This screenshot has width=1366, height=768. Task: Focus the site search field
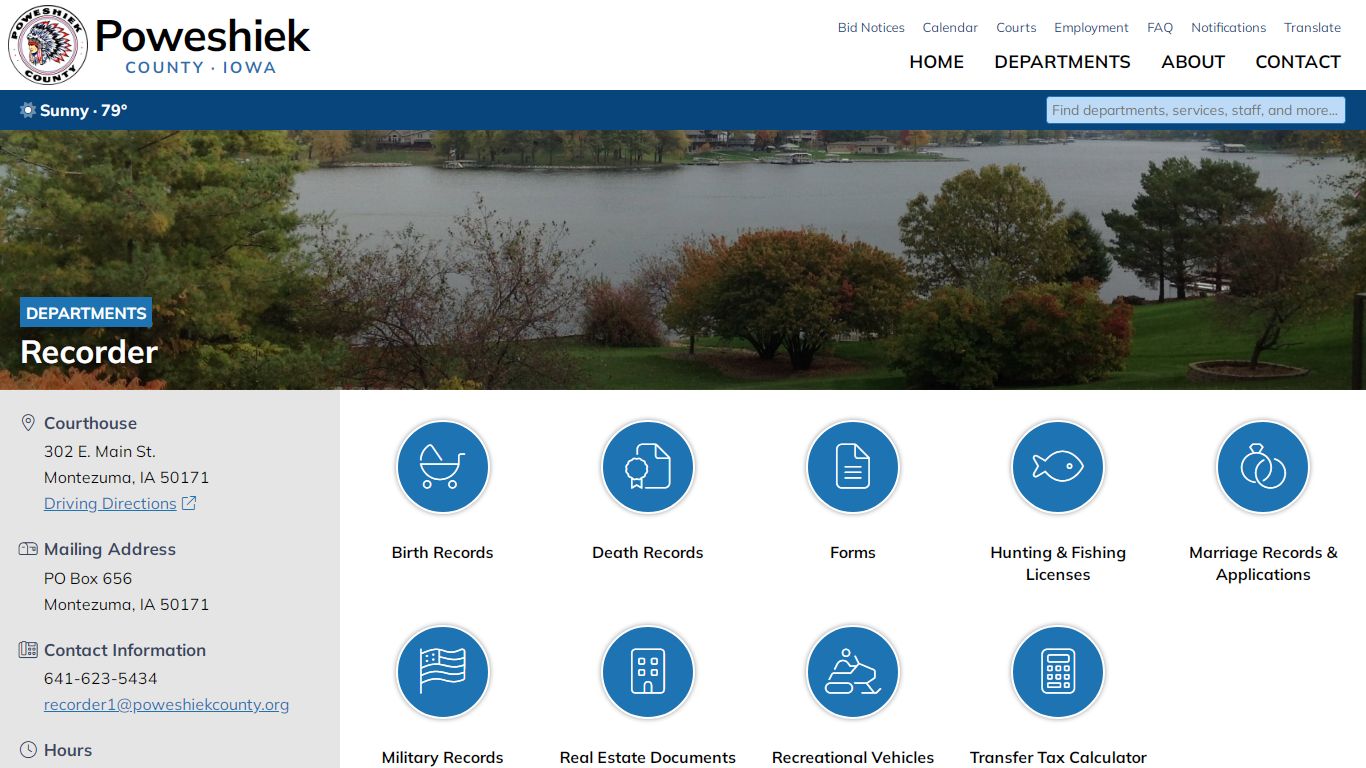coord(1196,110)
